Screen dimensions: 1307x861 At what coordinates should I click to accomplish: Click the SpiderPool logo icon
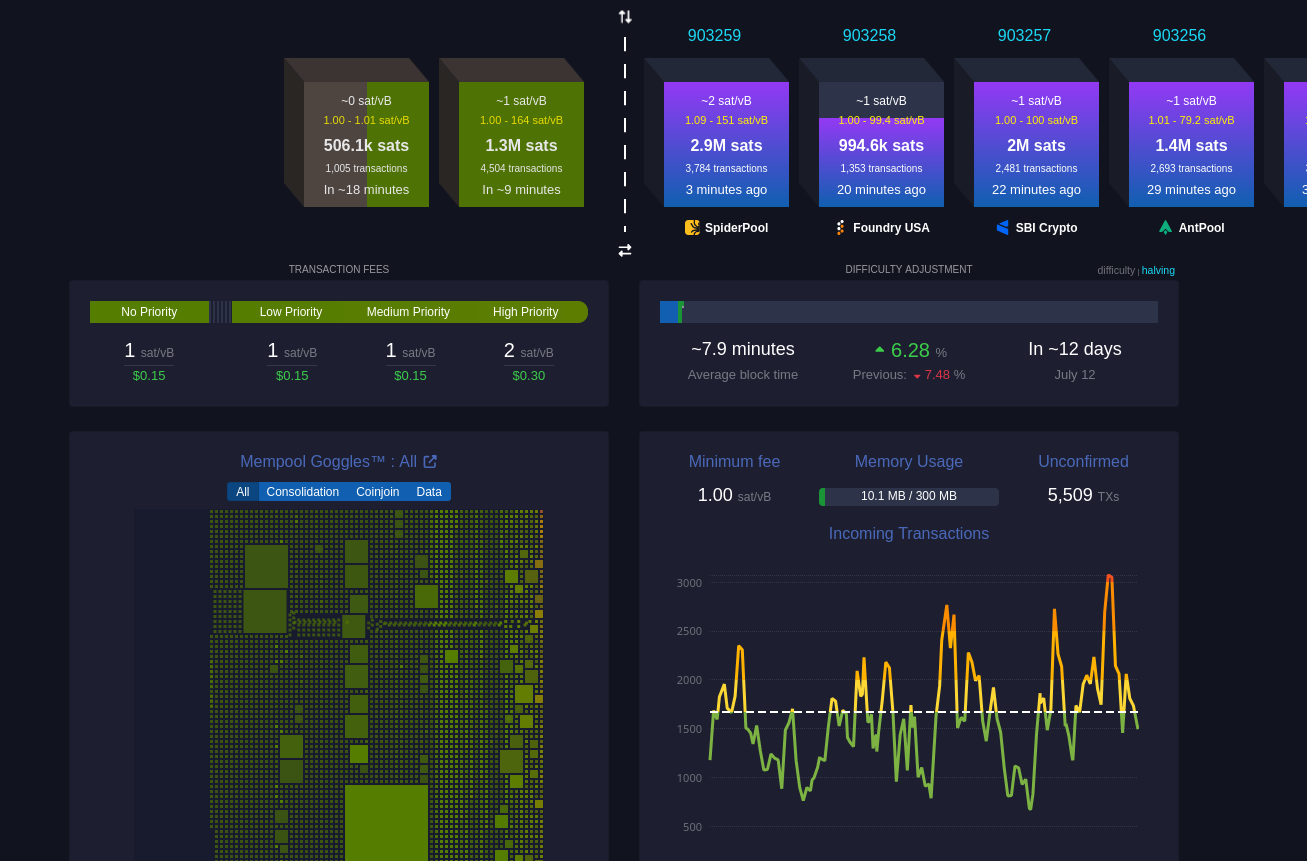pos(692,228)
